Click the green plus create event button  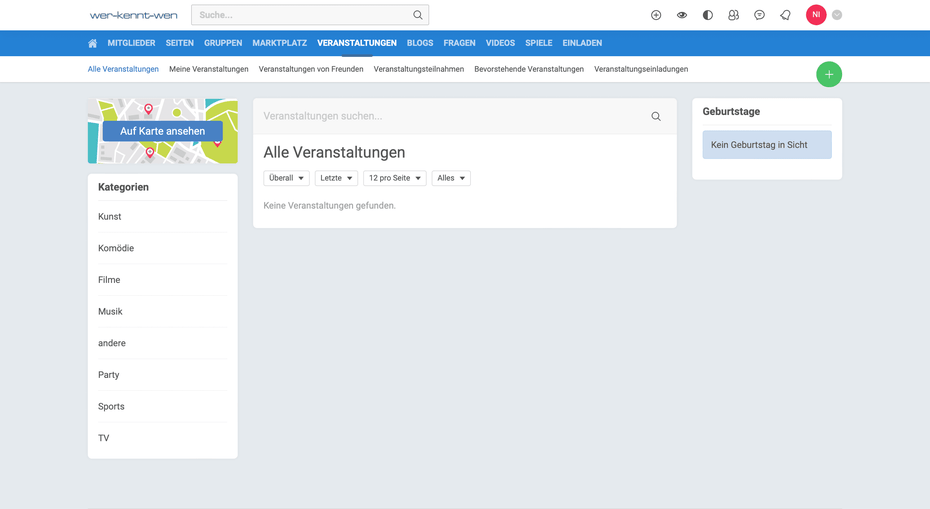828,74
